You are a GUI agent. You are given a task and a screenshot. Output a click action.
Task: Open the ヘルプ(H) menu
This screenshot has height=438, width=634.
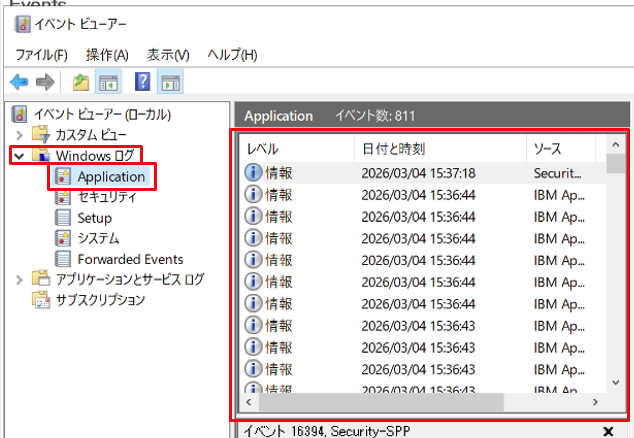232,54
